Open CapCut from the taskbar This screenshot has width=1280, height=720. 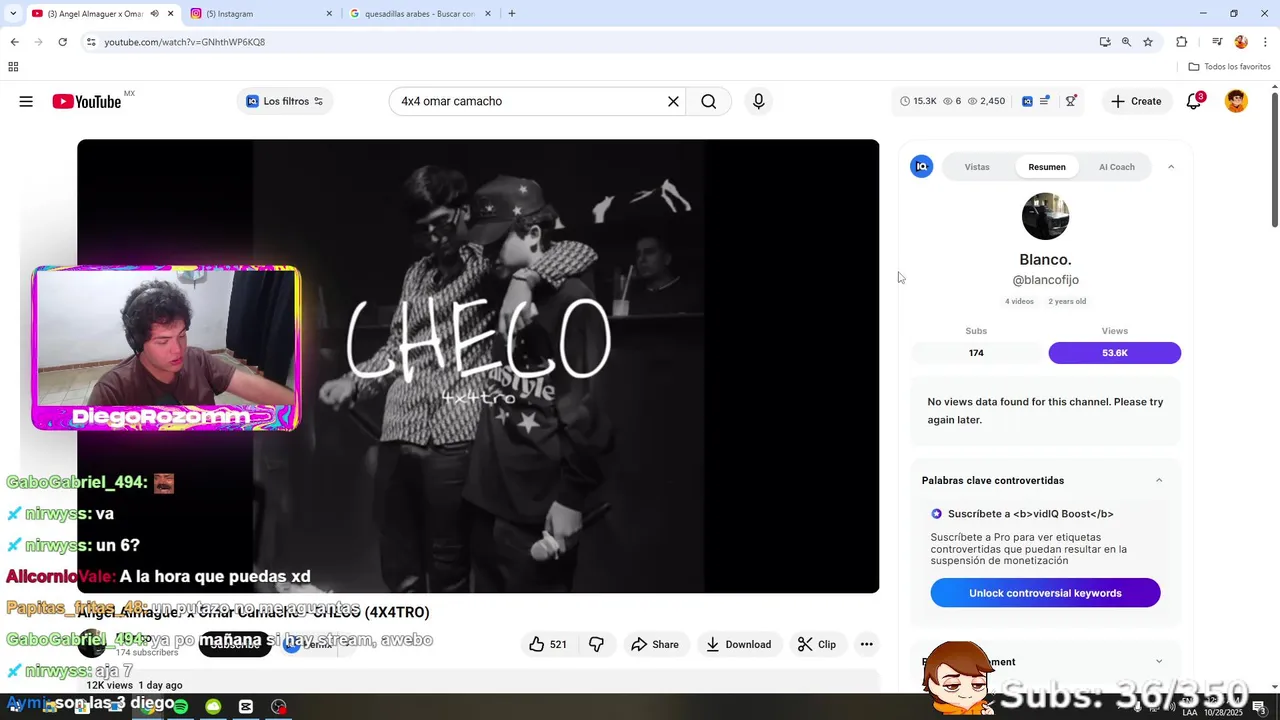click(x=246, y=706)
